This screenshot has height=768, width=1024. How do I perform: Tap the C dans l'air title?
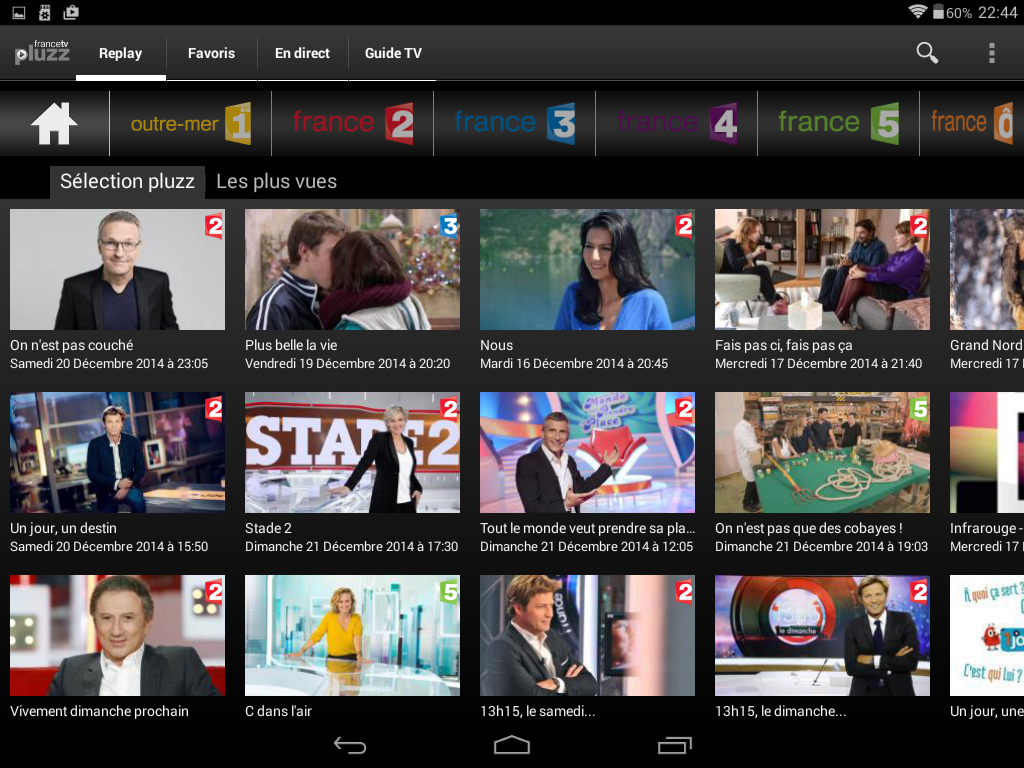(279, 711)
